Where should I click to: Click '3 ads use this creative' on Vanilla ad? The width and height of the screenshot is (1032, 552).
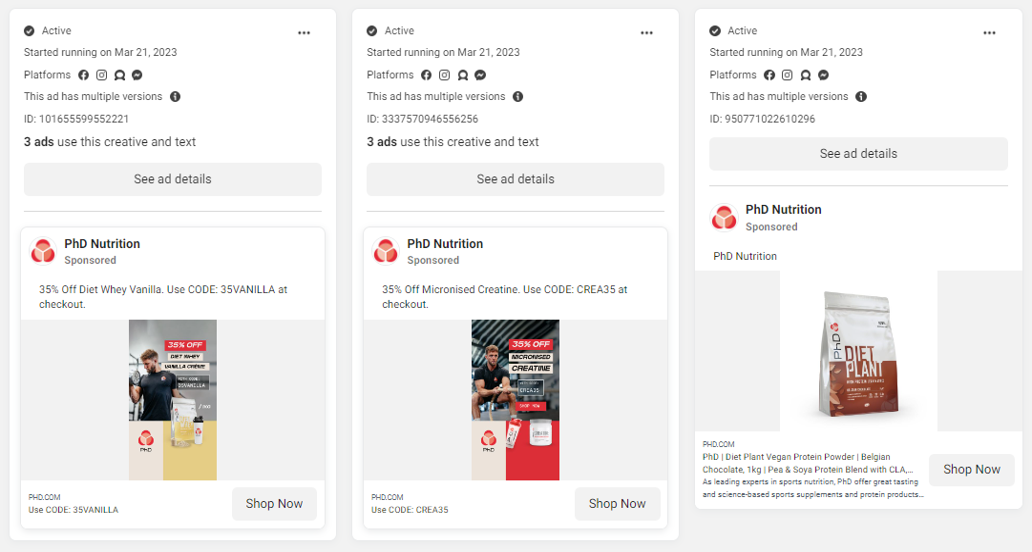pos(110,141)
